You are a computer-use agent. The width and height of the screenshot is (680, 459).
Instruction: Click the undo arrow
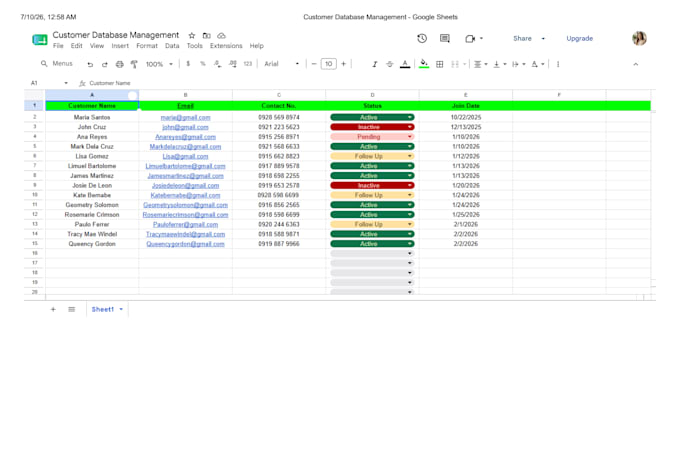[90, 64]
